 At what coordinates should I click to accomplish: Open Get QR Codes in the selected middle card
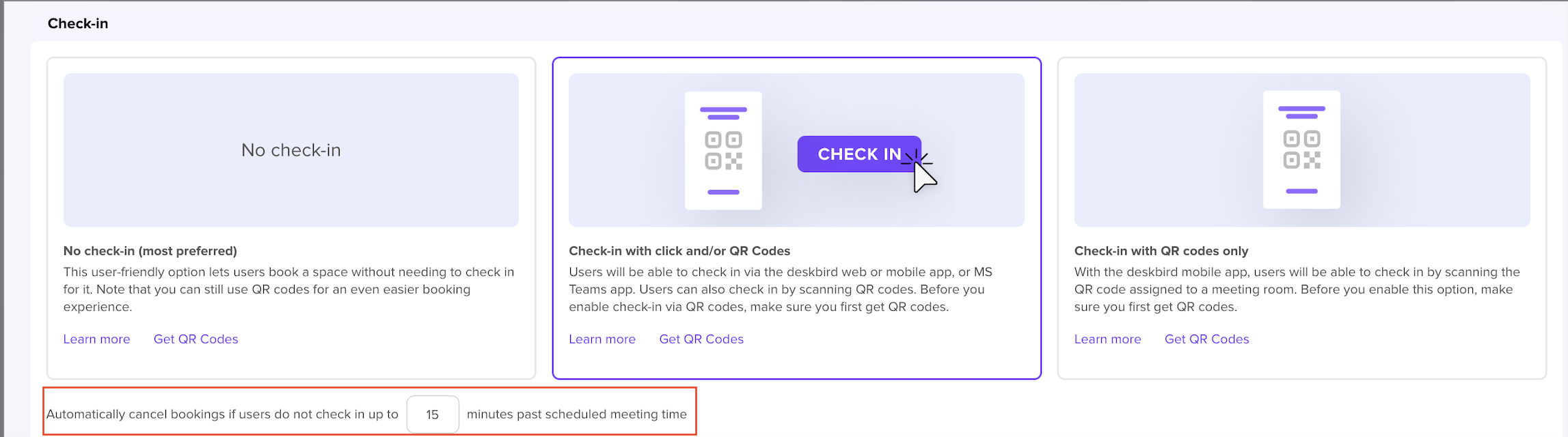tap(701, 339)
